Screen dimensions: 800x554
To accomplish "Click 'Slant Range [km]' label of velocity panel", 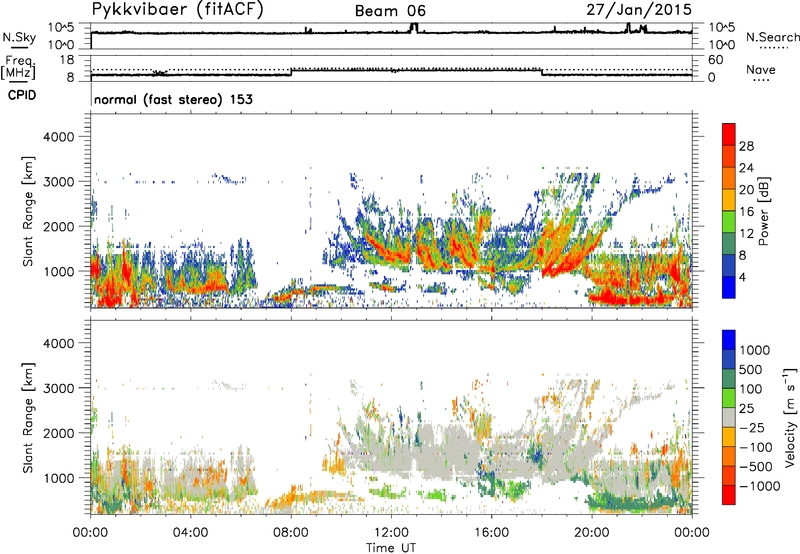I will point(28,418).
